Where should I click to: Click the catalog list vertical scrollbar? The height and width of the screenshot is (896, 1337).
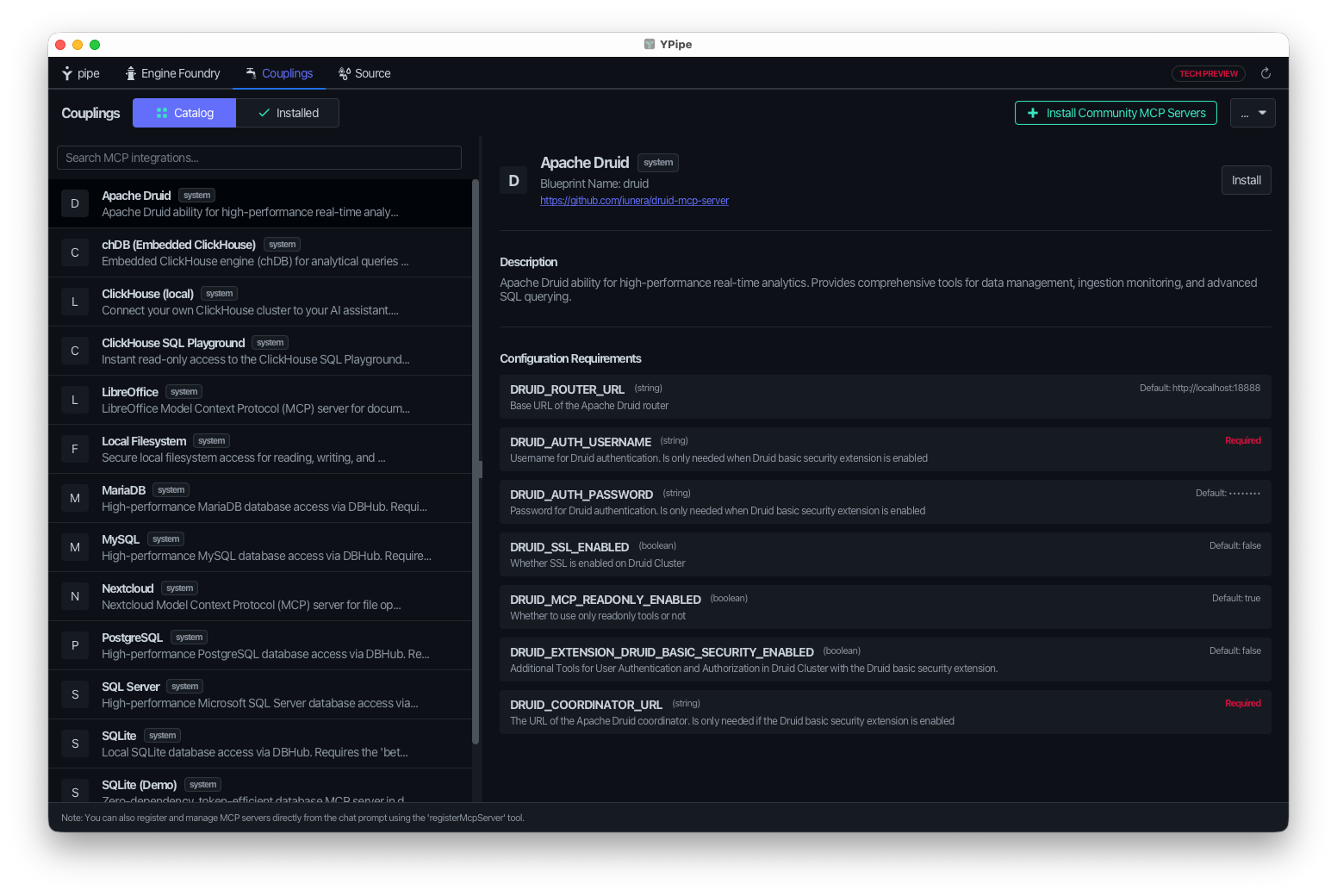[x=476, y=462]
